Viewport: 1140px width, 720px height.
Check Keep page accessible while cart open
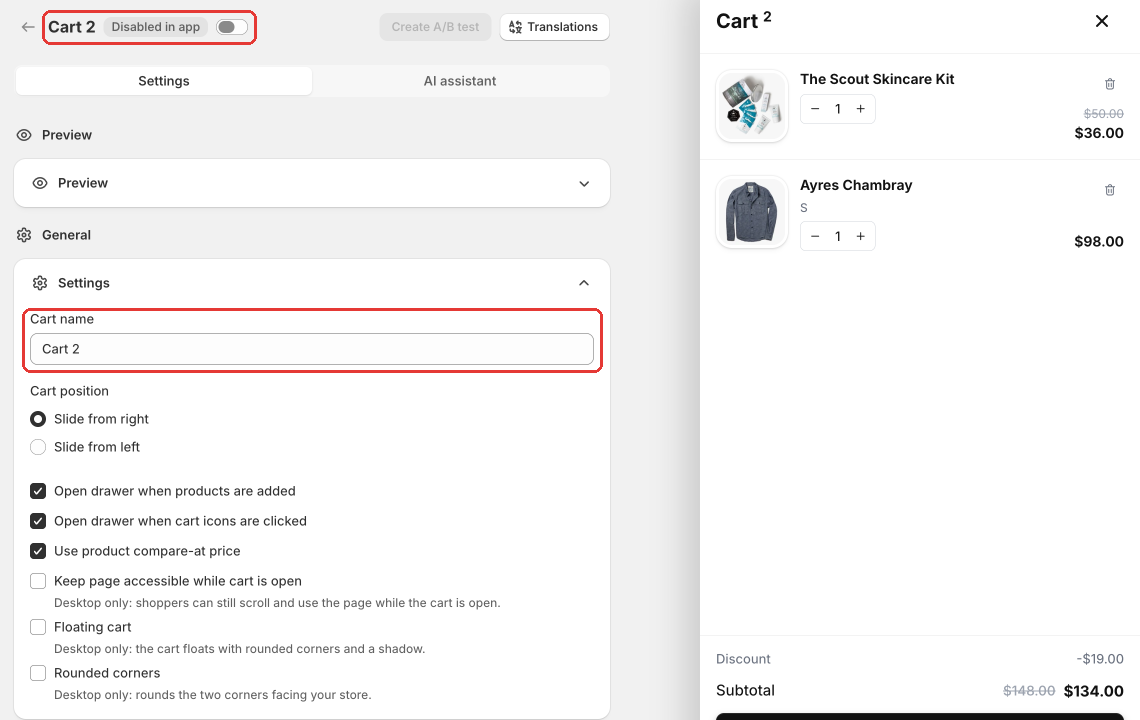click(38, 581)
